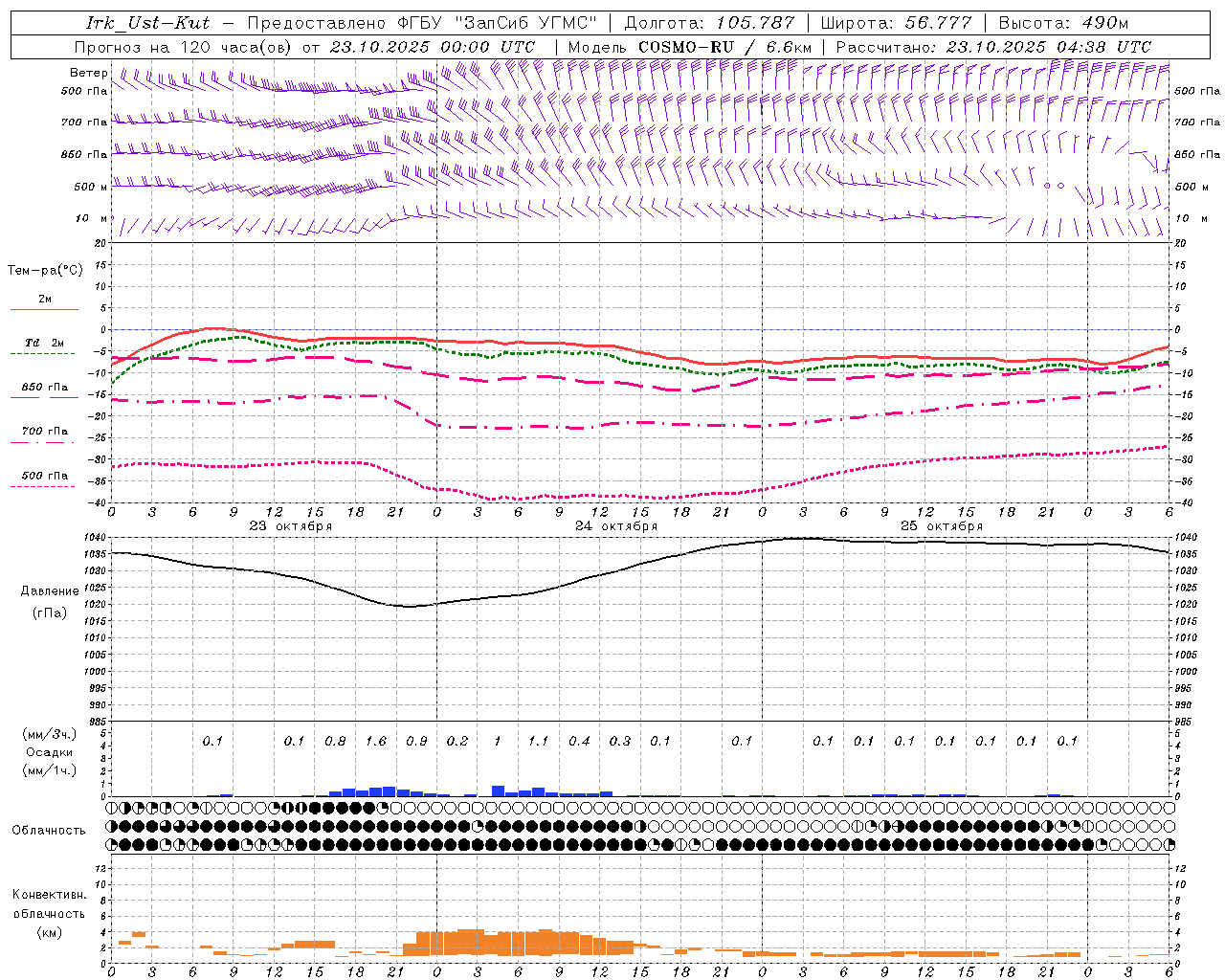Click the (мм/1ч.) precipitation unit label
The height and width of the screenshot is (980, 1225).
point(49,770)
